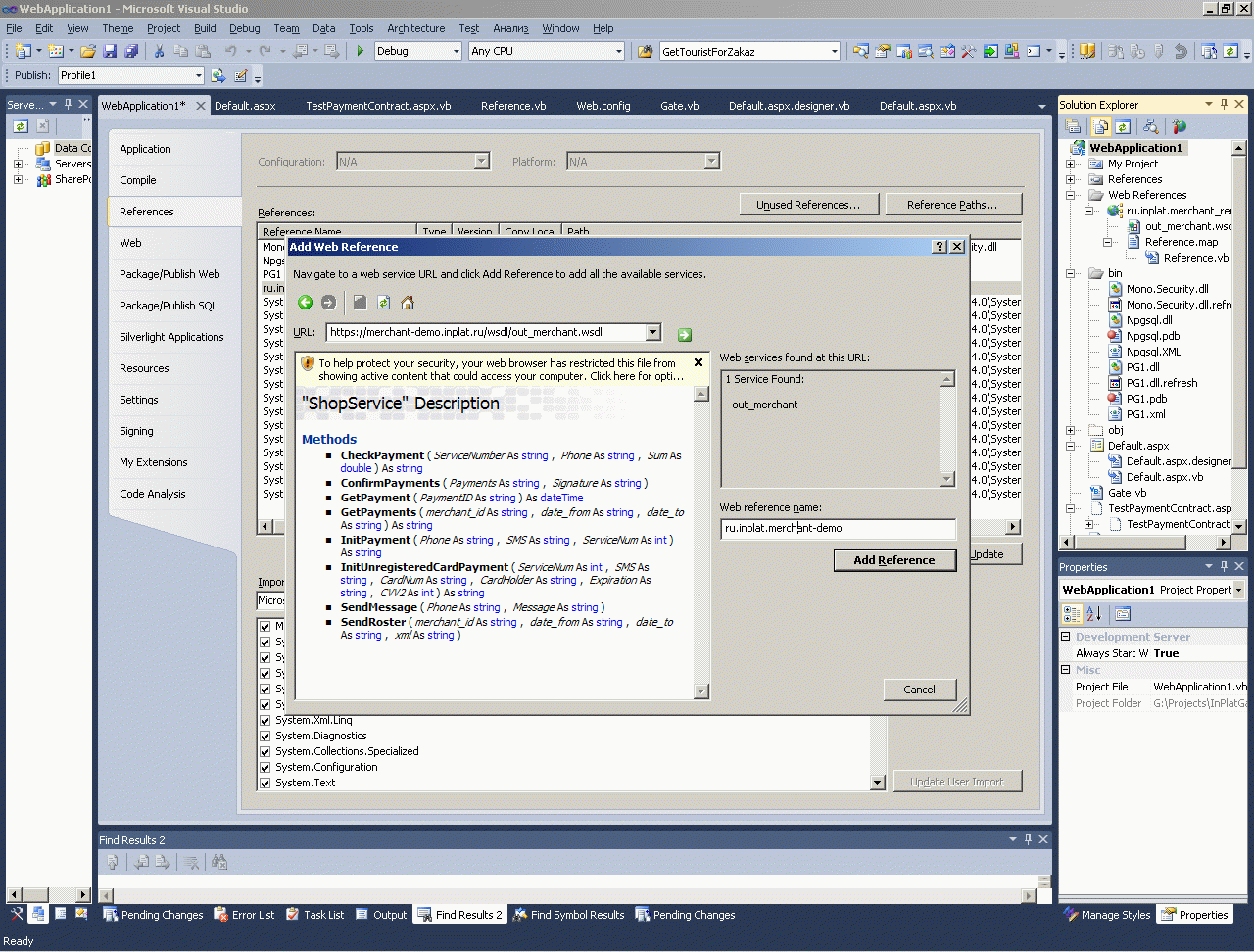Open Error List panel tab
This screenshot has width=1254, height=952.
point(244,915)
